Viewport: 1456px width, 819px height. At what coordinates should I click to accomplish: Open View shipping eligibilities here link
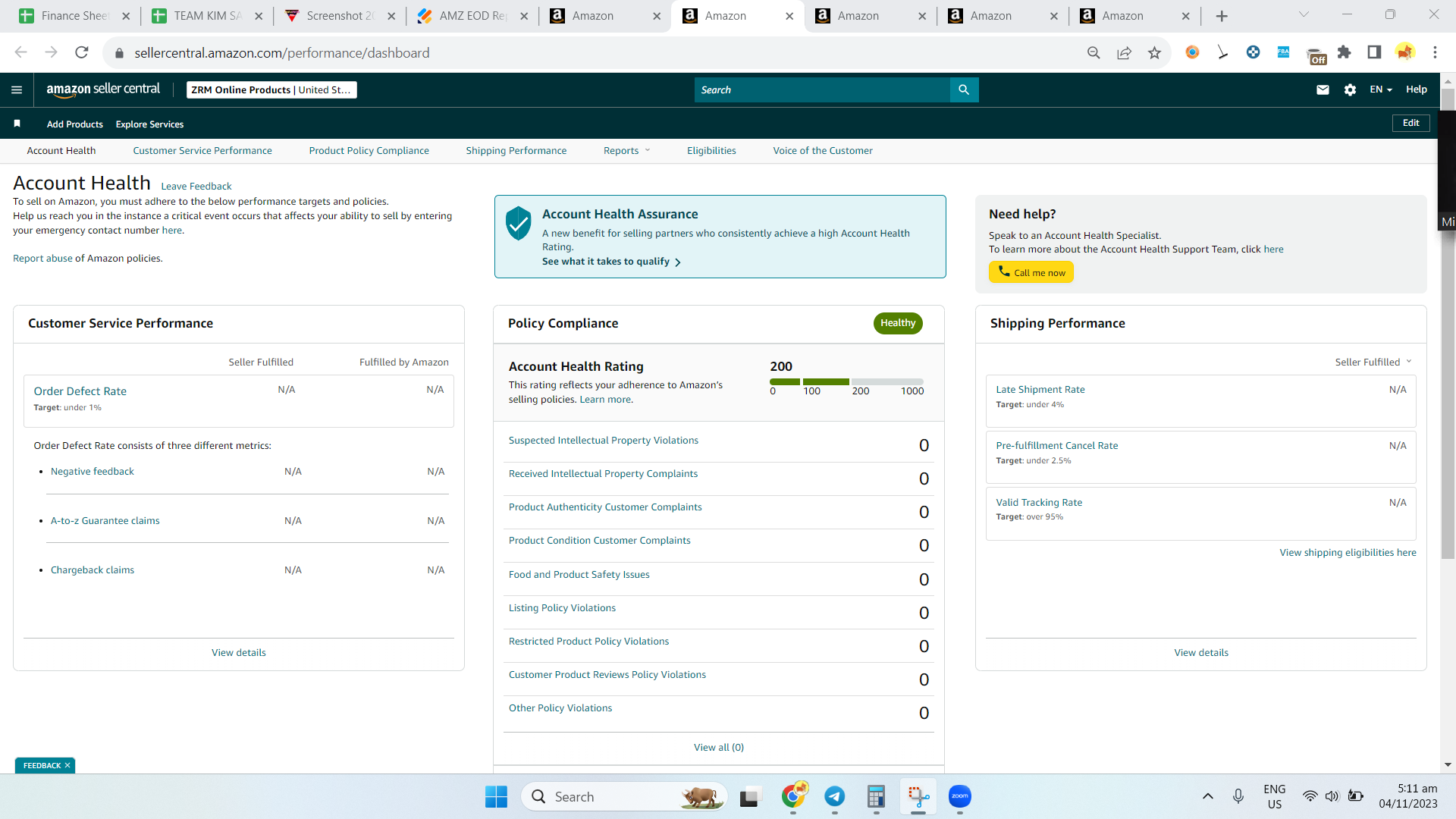[1348, 552]
